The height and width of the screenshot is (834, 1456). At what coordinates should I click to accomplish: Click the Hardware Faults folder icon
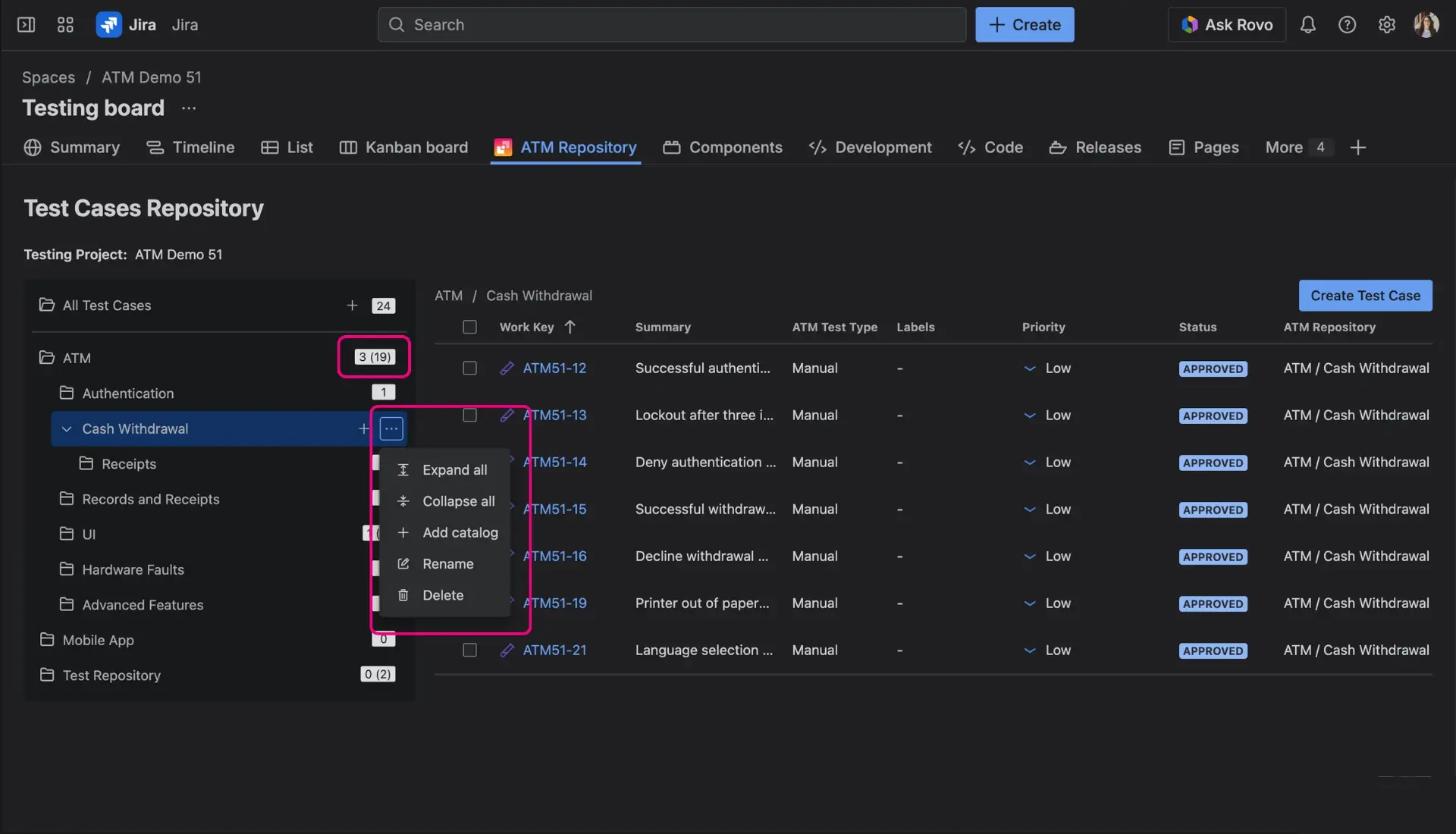point(67,569)
